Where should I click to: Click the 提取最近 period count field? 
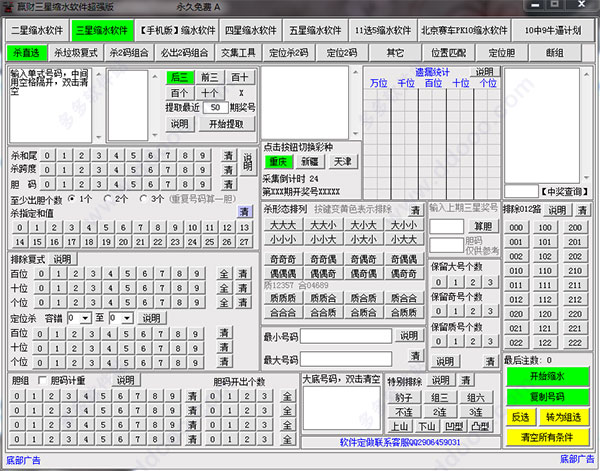point(215,108)
